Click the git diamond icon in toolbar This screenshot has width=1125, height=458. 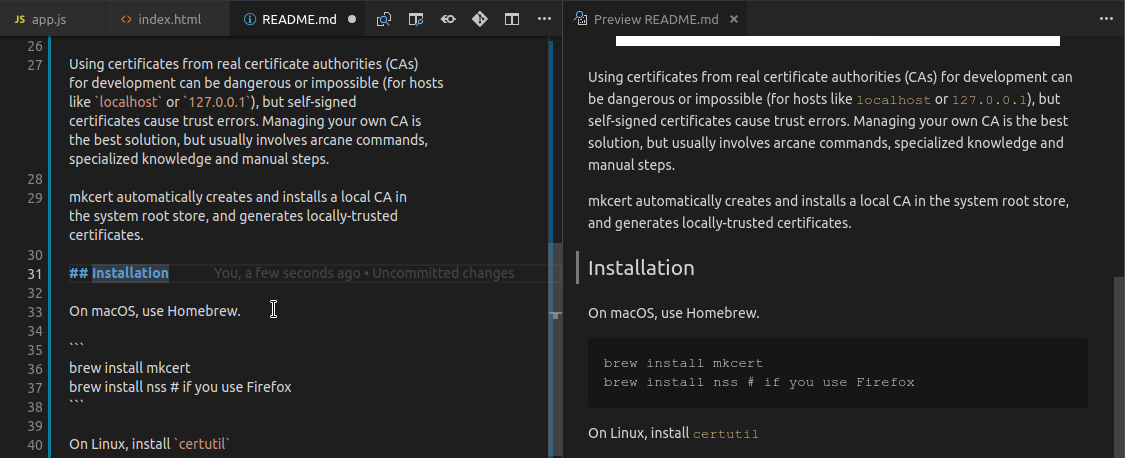480,19
